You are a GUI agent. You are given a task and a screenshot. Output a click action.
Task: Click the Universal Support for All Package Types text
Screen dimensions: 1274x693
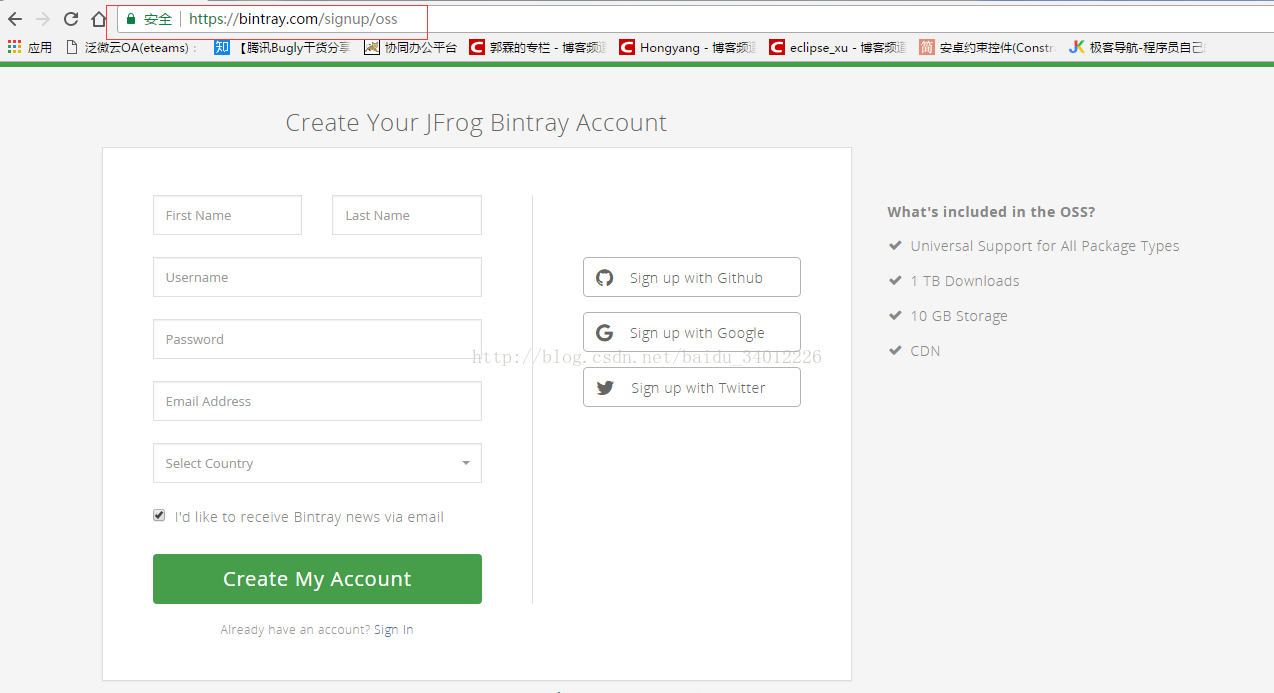point(1045,246)
